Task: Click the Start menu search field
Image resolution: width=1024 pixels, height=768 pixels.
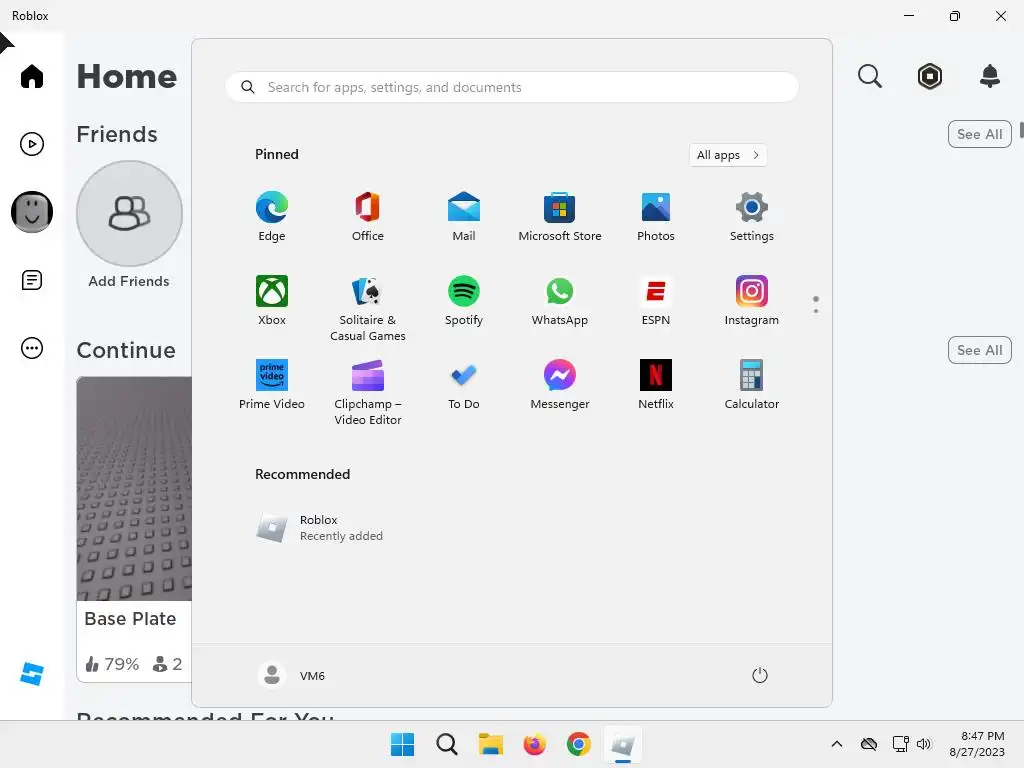Action: (511, 87)
